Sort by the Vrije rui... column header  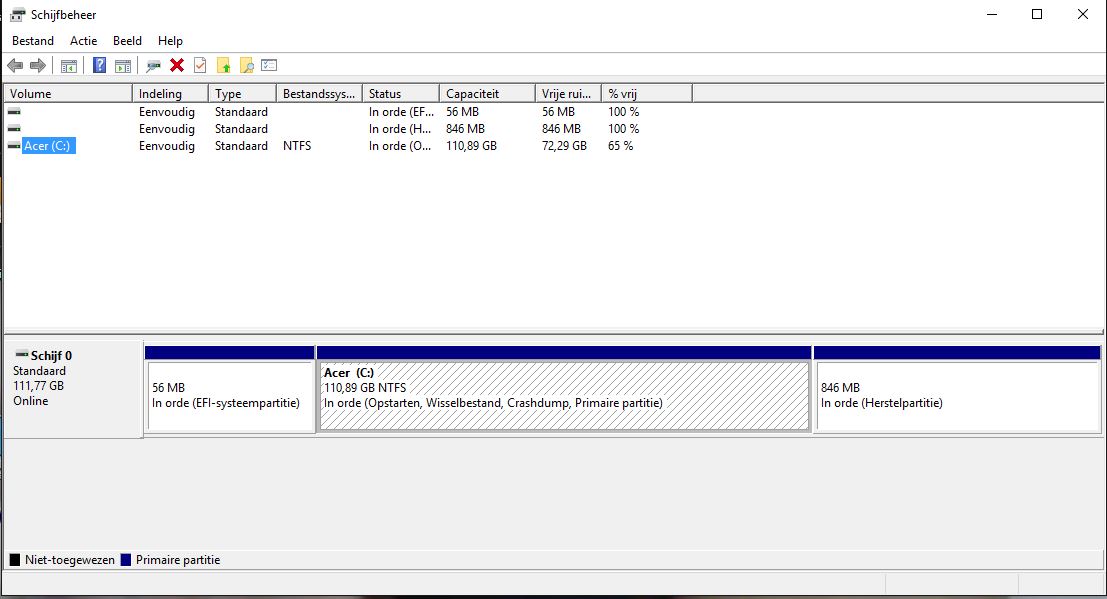pyautogui.click(x=568, y=93)
